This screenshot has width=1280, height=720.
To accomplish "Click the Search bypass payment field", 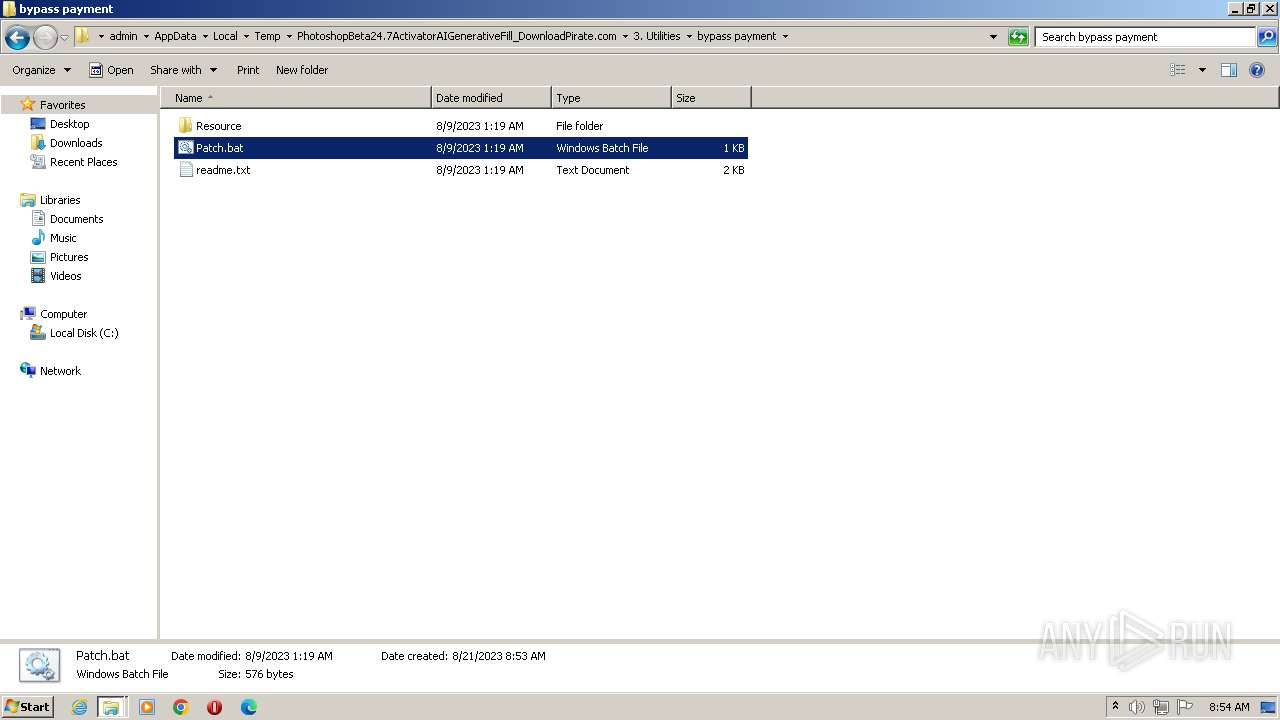I will [1145, 37].
